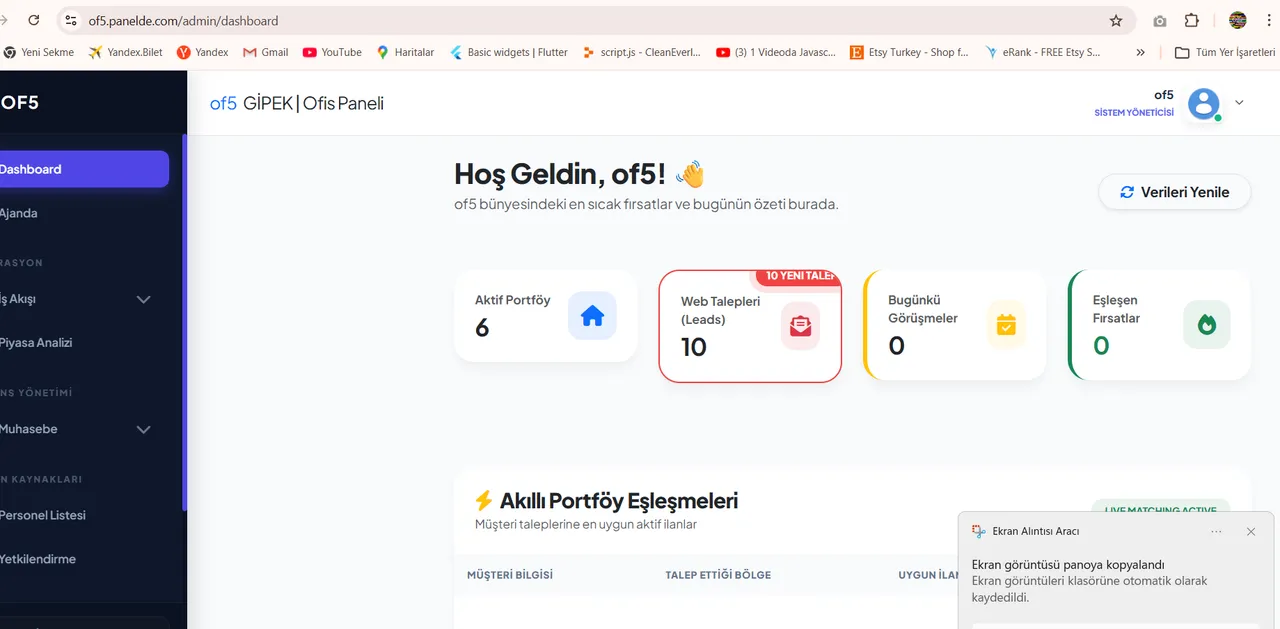Dismiss the Ekran Alıntısı Aracı notification
This screenshot has height=629, width=1280.
tap(1250, 532)
